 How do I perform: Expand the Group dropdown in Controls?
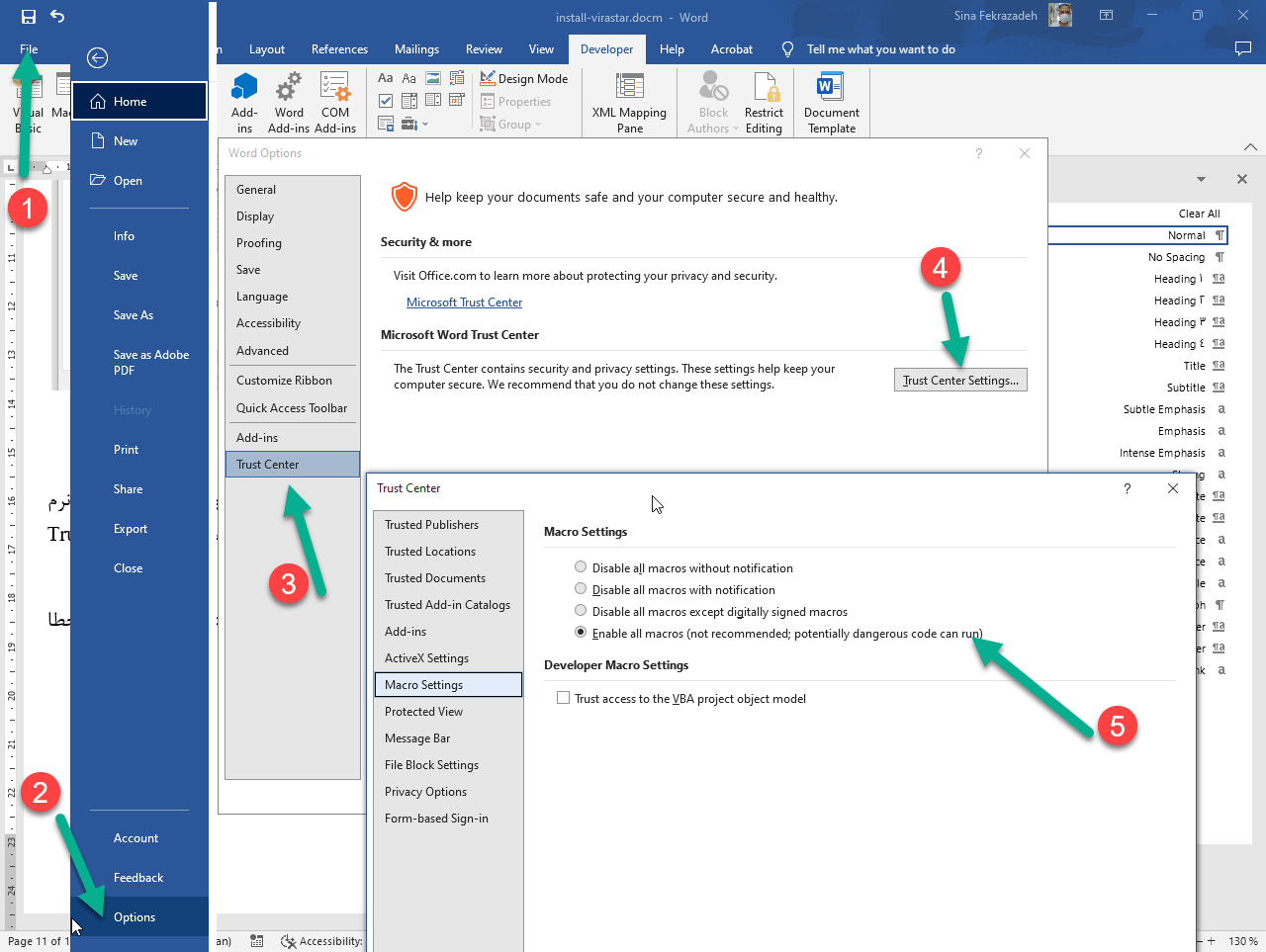point(511,125)
